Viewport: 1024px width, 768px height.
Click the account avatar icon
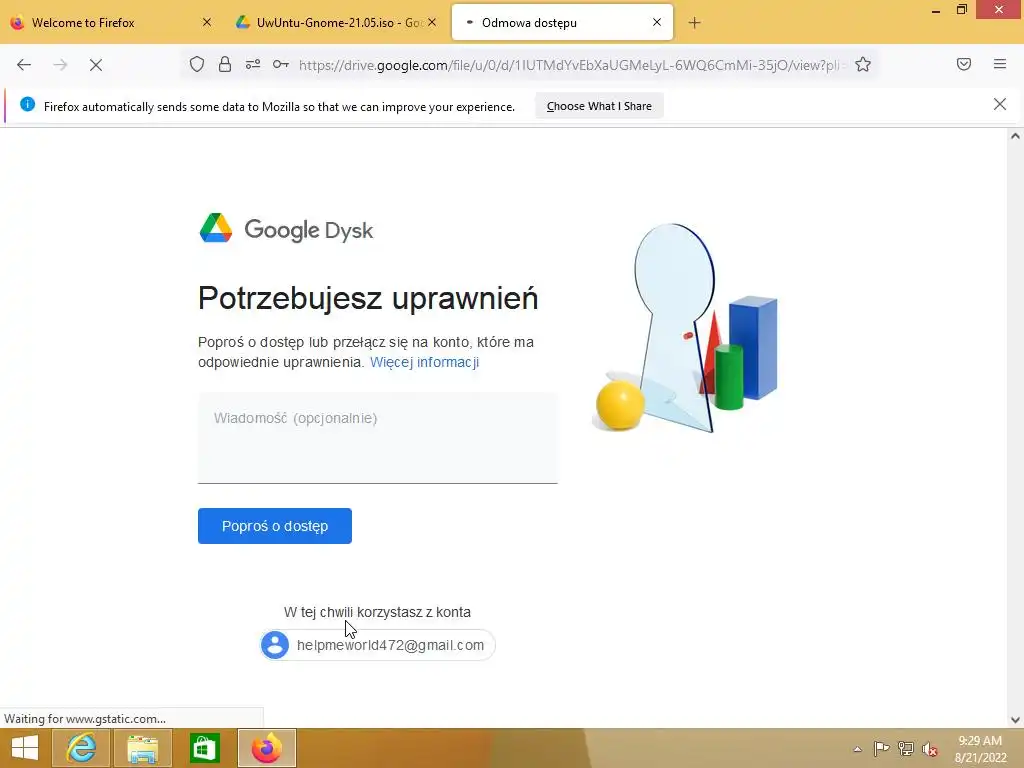pos(275,645)
